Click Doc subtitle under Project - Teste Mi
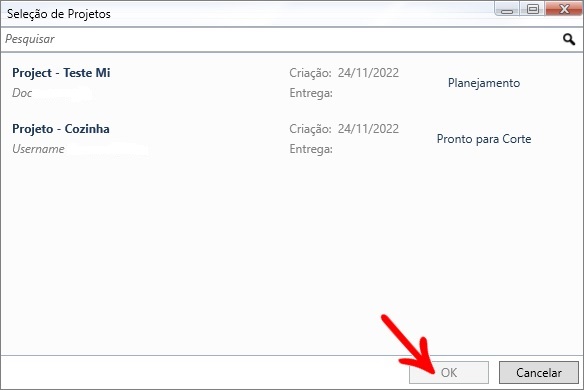This screenshot has width=584, height=390. [22, 93]
